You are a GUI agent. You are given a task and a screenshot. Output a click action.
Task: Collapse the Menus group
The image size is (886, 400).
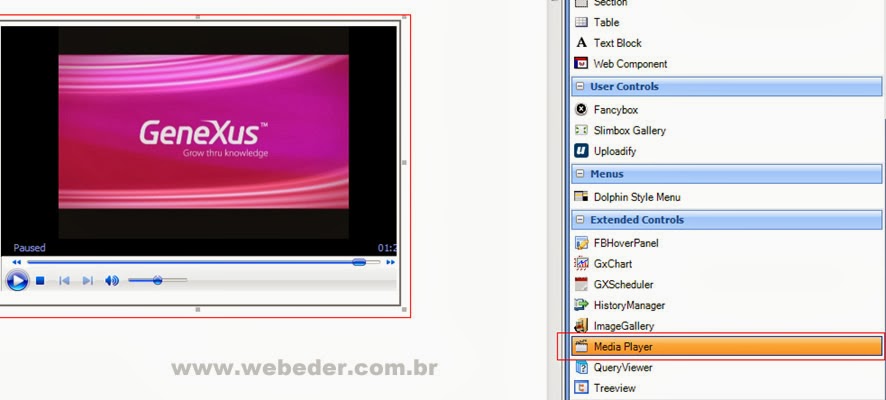pos(580,174)
